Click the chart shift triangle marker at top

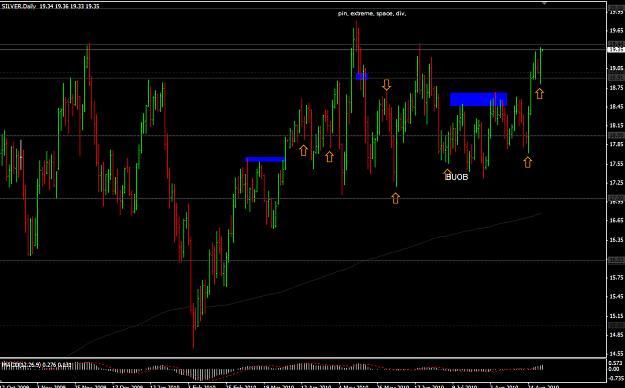click(544, 3)
